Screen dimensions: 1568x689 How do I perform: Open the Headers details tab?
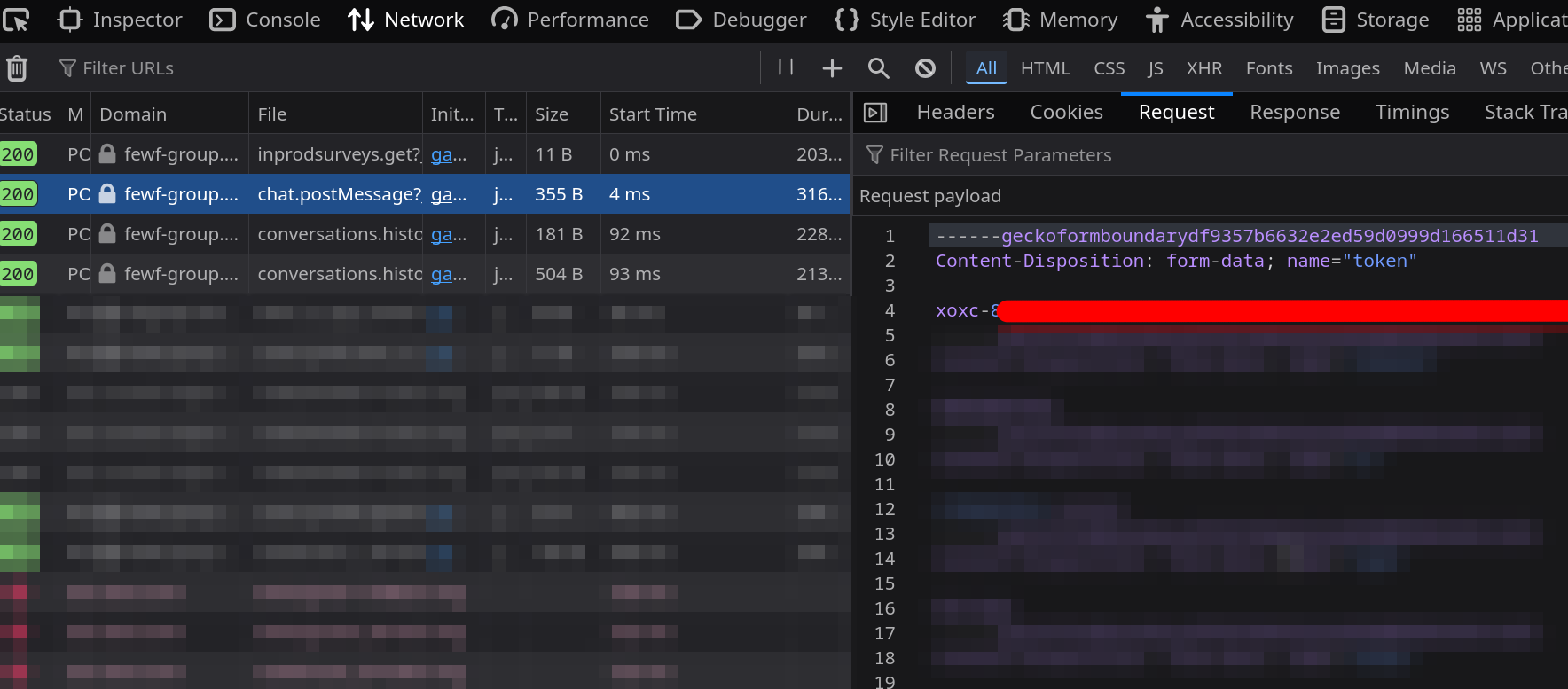coord(955,113)
